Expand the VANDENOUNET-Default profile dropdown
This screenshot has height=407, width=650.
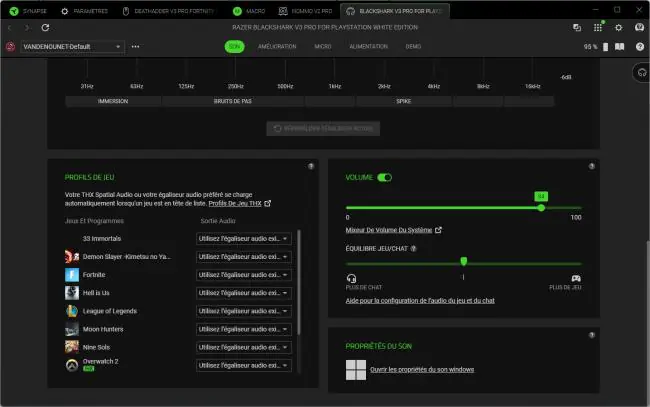[x=72, y=46]
